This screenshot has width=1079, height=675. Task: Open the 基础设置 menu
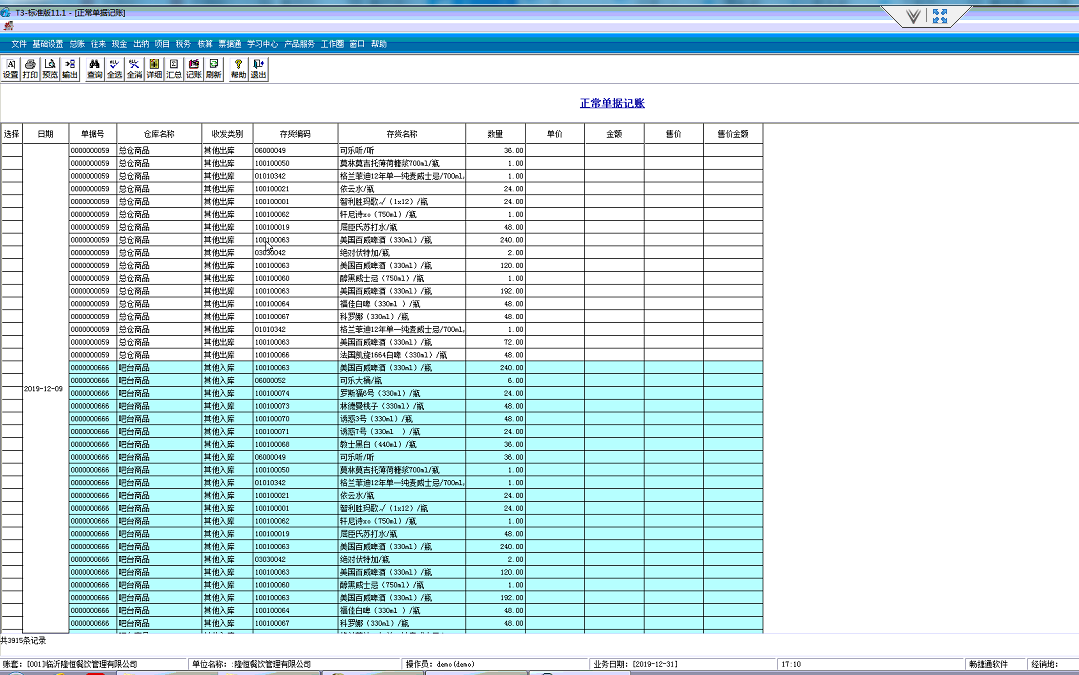tap(47, 44)
